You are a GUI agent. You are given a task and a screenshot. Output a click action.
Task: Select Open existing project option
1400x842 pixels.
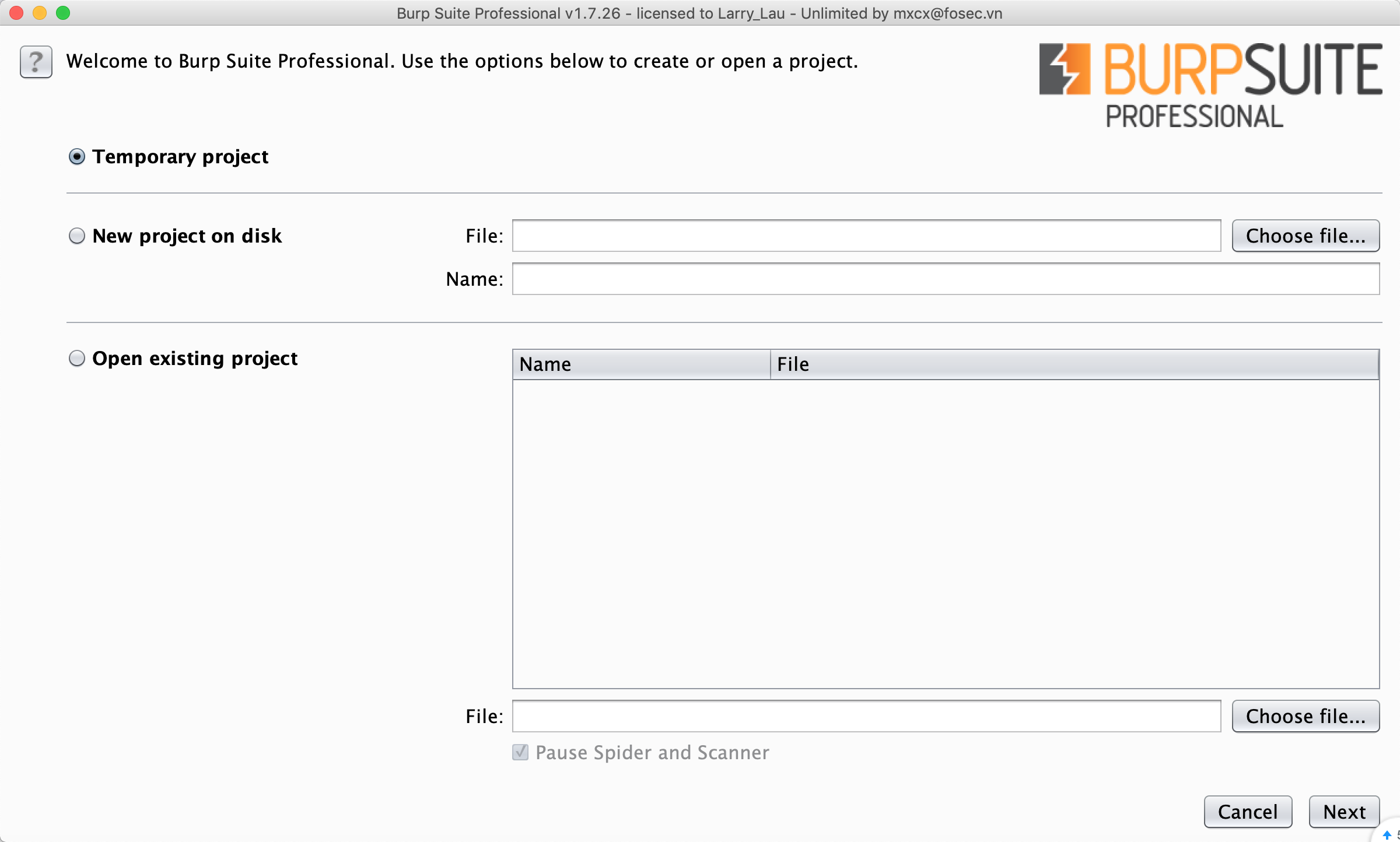click(77, 358)
